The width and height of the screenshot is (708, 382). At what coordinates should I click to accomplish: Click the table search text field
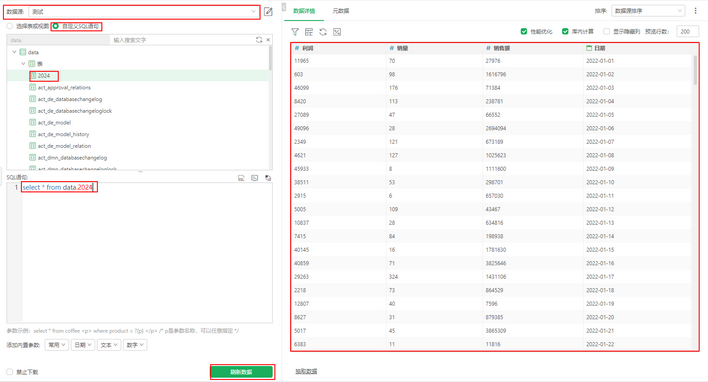coord(181,40)
